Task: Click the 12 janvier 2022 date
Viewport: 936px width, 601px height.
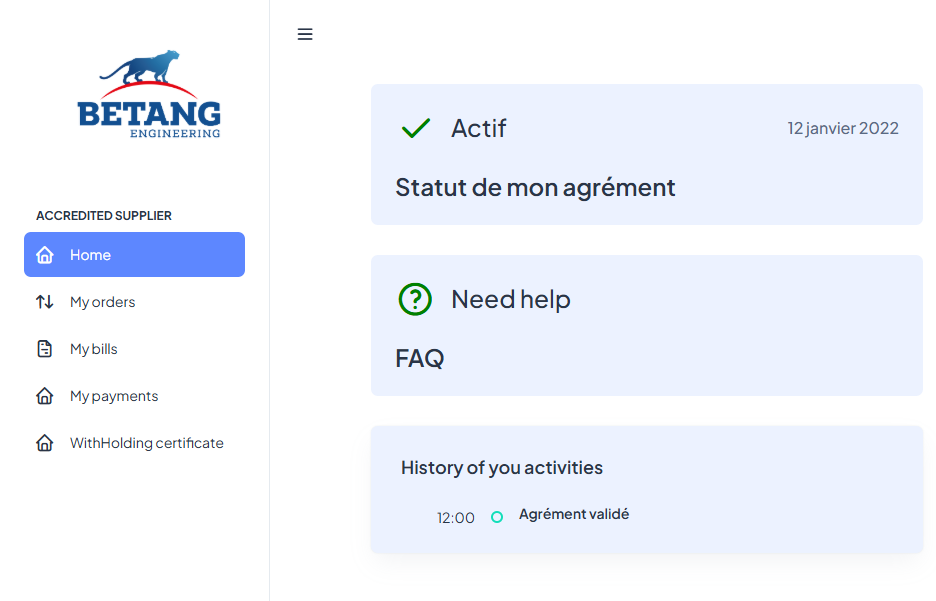Action: coord(842,128)
